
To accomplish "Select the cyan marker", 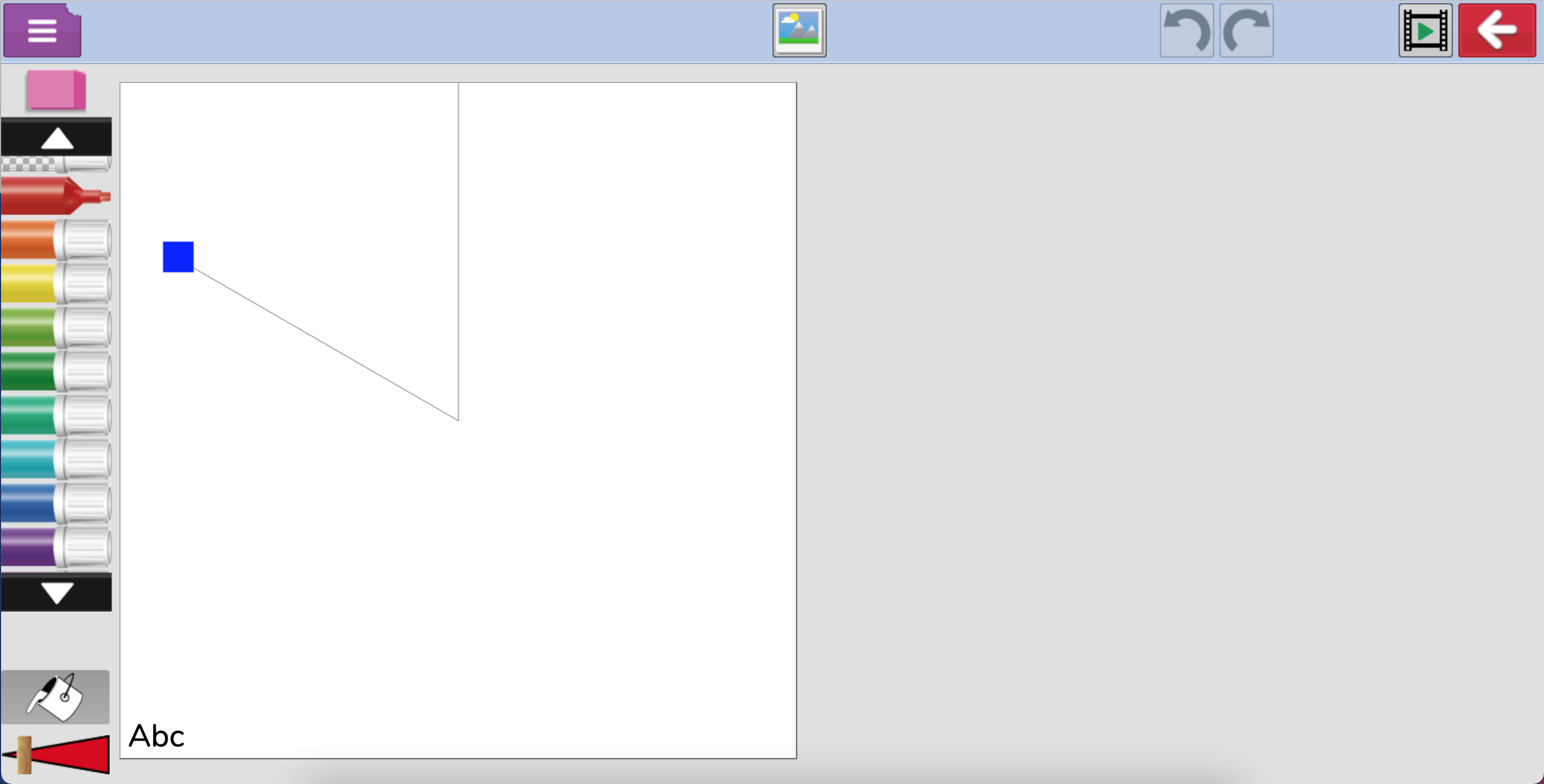I will [x=56, y=459].
